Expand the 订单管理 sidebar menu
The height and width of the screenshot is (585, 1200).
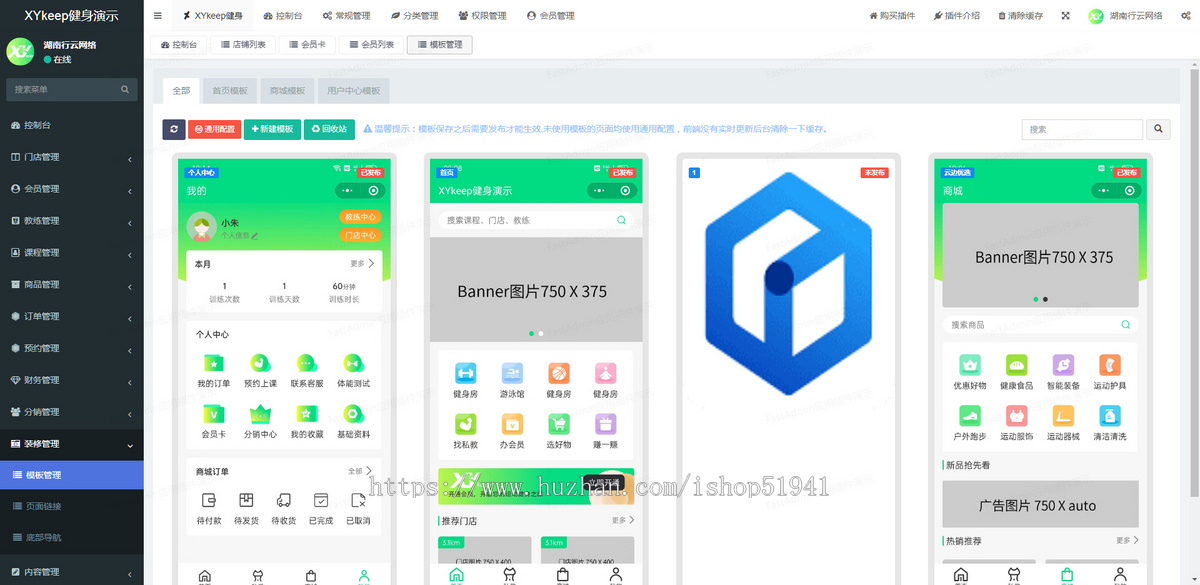pos(72,317)
